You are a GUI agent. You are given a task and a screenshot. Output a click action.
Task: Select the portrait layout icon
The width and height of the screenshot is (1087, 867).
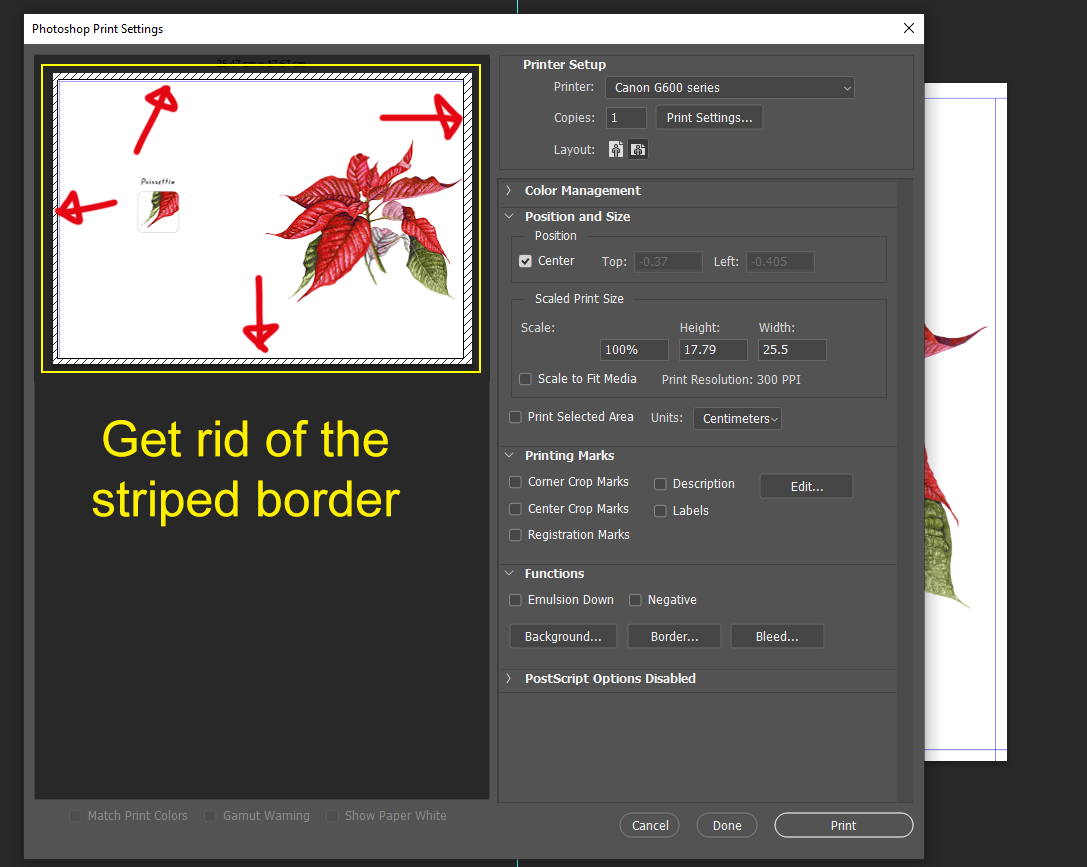[x=617, y=148]
